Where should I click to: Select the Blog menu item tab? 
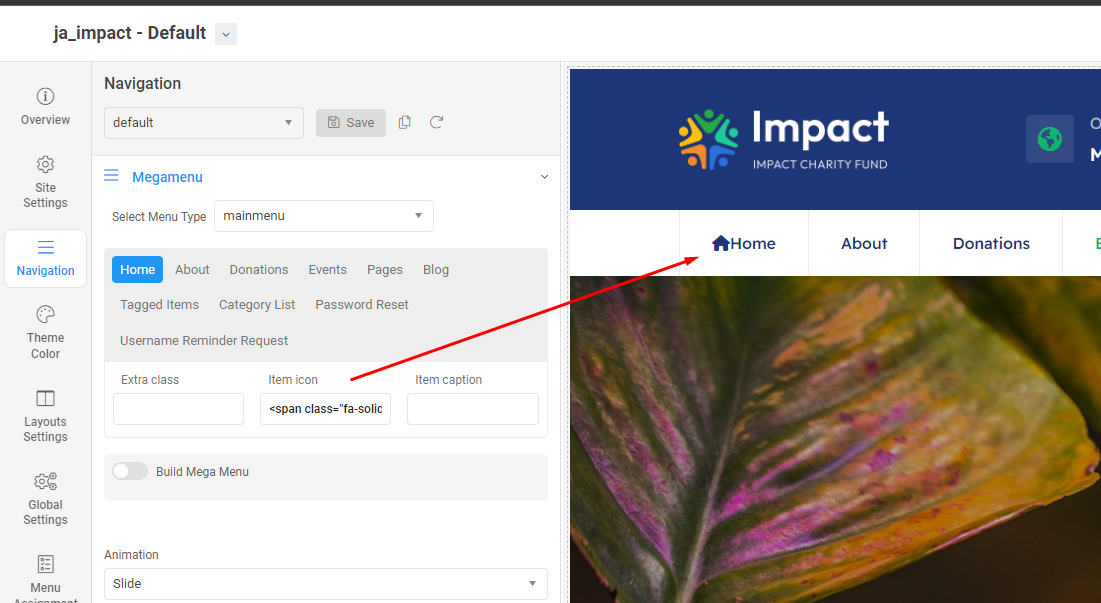436,270
